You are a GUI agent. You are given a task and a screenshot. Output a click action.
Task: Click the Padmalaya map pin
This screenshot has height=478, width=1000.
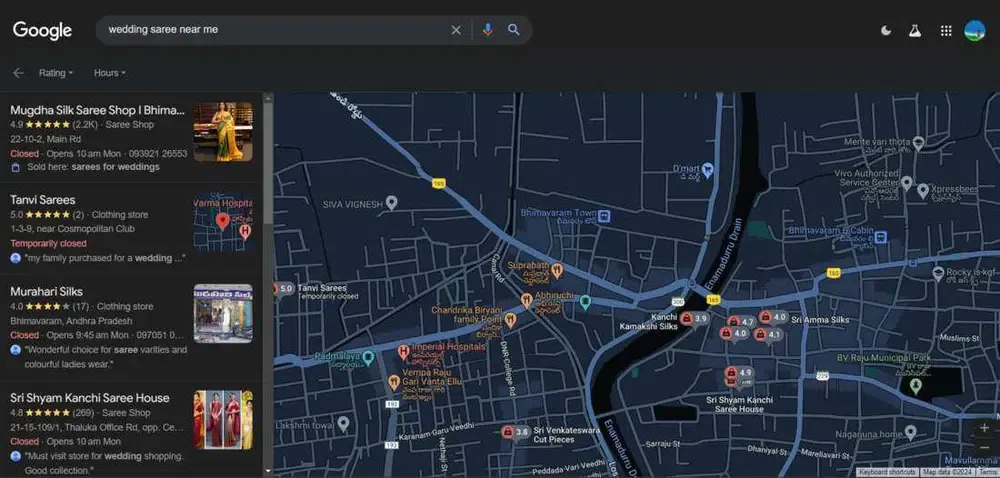[x=368, y=358]
